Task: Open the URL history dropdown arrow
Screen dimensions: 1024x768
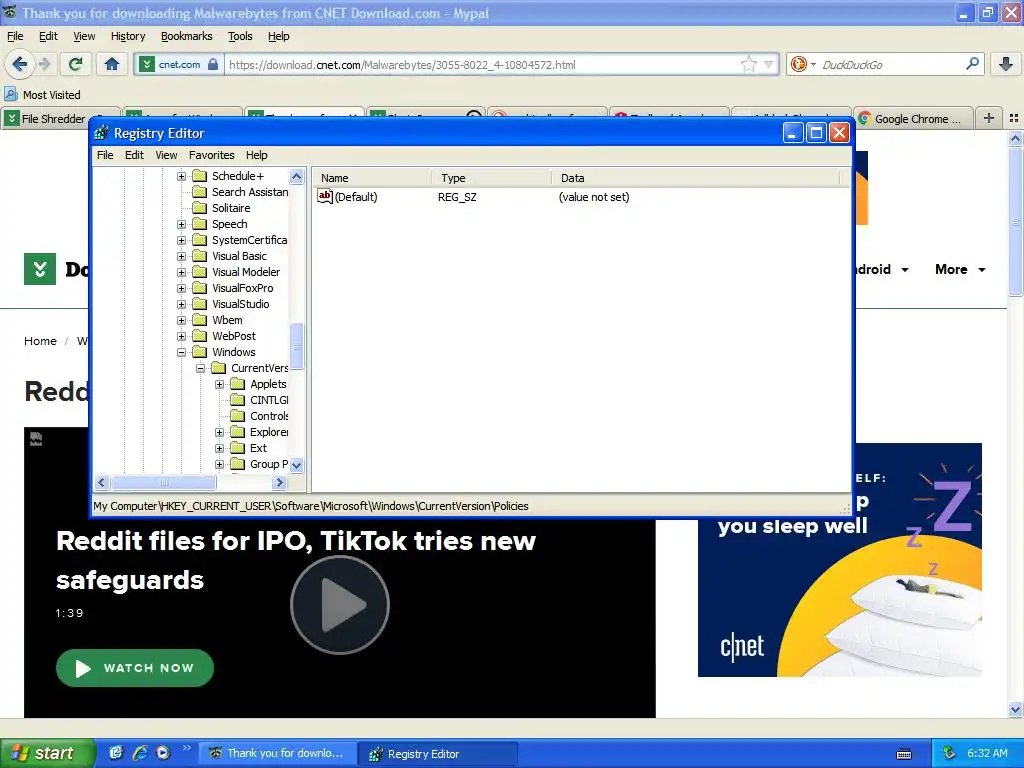Action: (769, 65)
